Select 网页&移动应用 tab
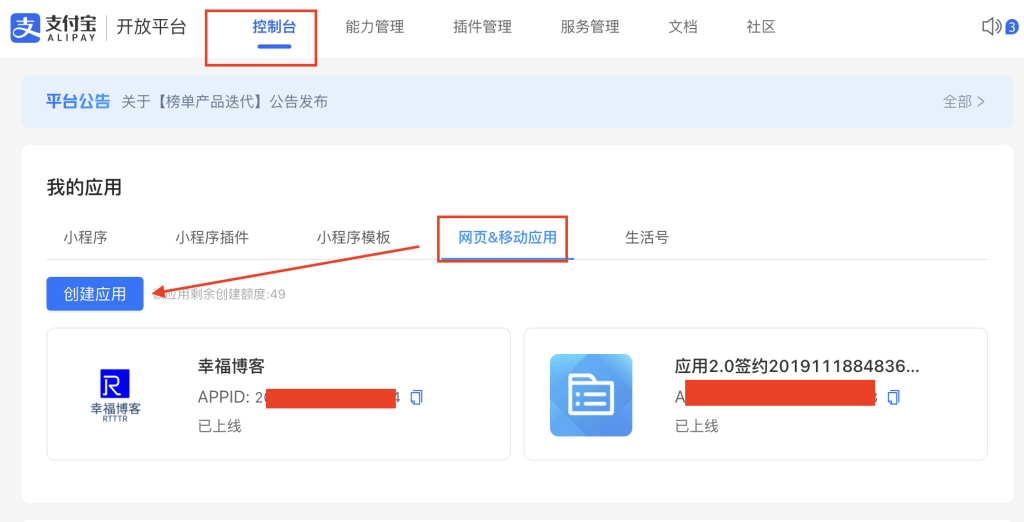1024x522 pixels. [x=507, y=238]
